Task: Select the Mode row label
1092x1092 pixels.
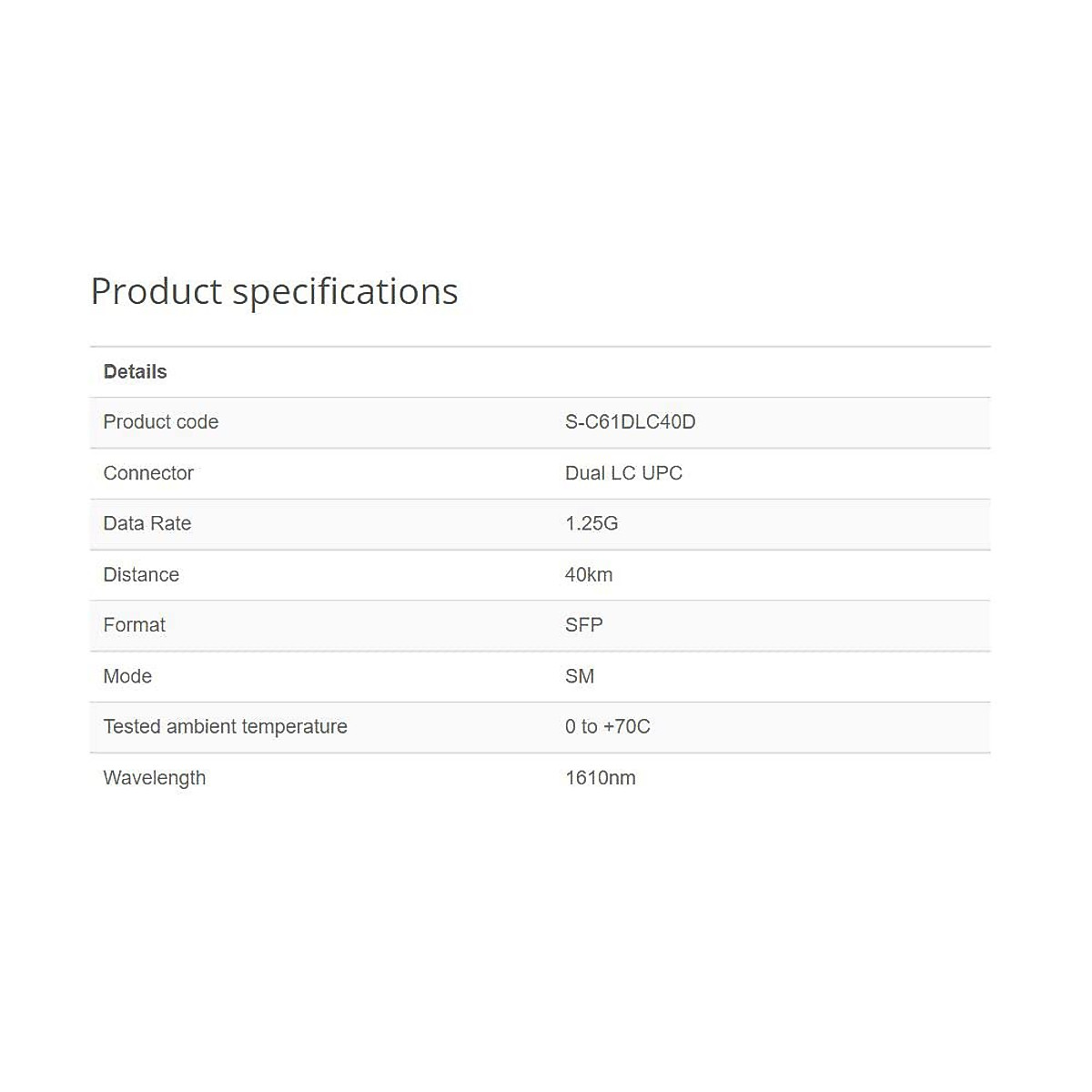Action: [127, 676]
